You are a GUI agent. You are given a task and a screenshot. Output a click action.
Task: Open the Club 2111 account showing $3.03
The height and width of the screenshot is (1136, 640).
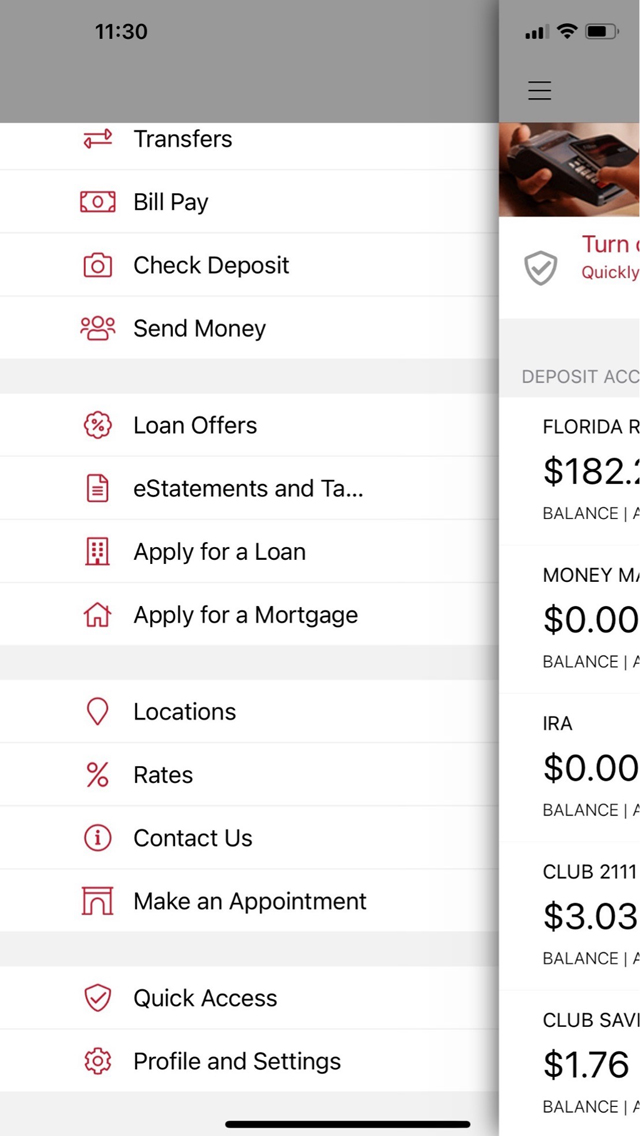[570, 916]
